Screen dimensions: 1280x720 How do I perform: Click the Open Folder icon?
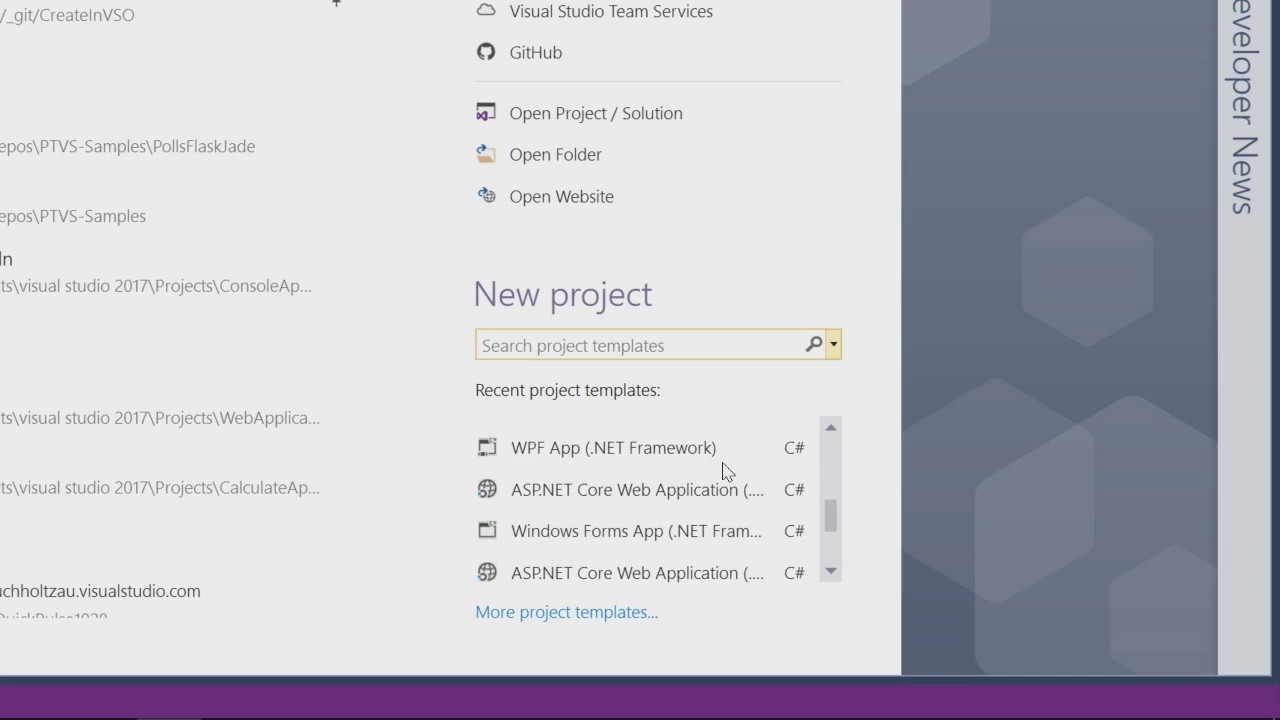[x=486, y=154]
